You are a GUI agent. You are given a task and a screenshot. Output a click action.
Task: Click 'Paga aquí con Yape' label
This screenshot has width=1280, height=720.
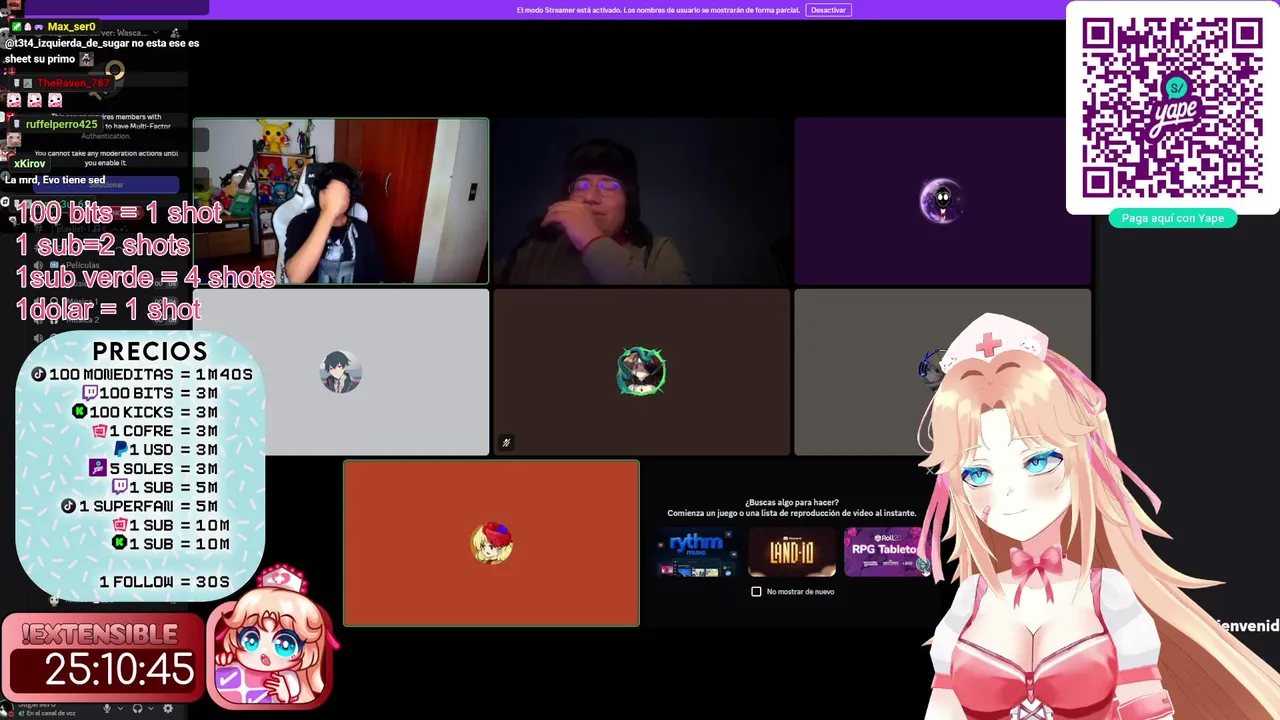(x=1172, y=218)
